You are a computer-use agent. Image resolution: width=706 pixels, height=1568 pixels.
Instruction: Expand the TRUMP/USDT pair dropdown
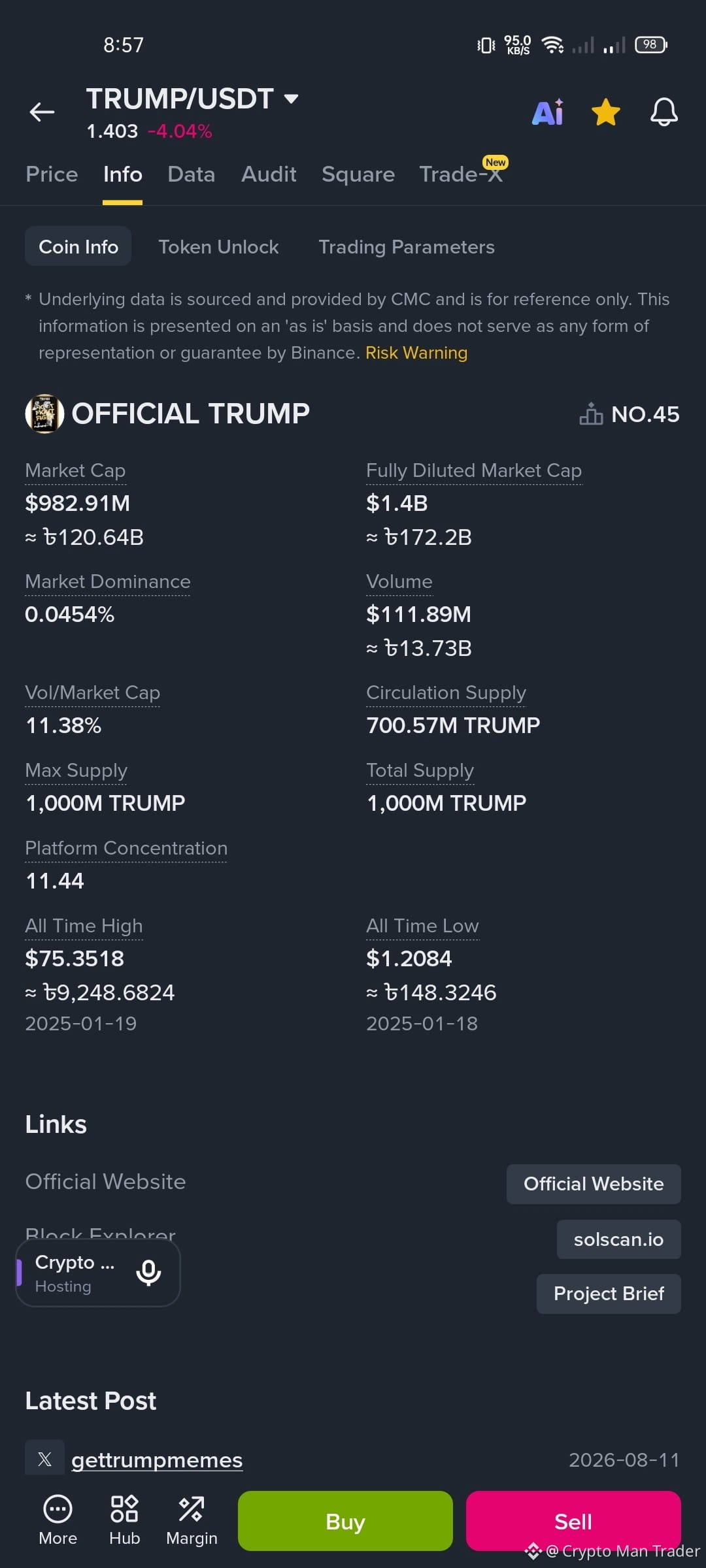point(292,99)
